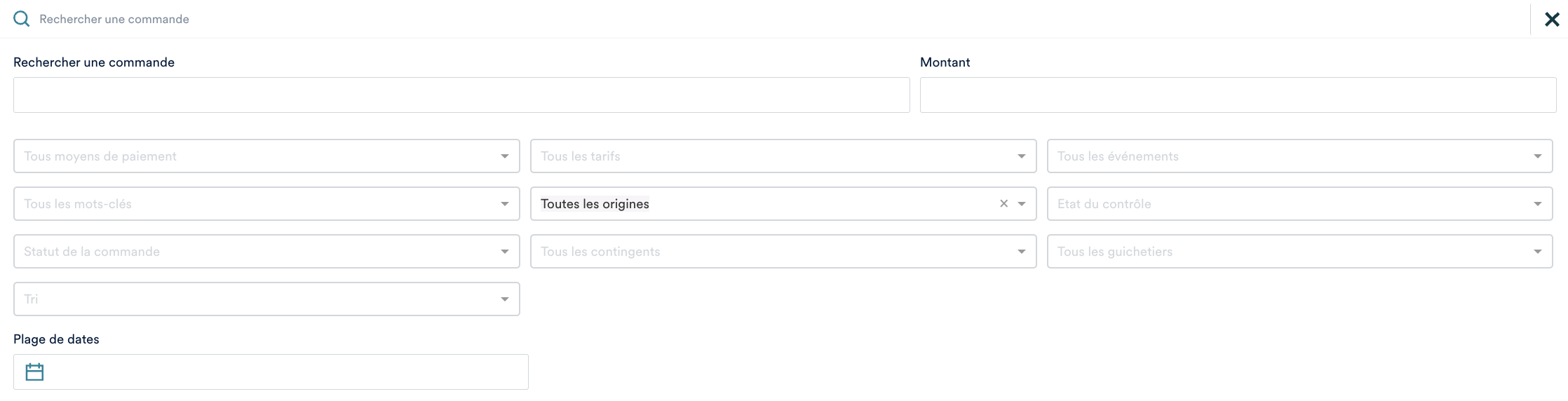The width and height of the screenshot is (1568, 401).
Task: Expand 'Tous les mots-clés' selector
Action: click(266, 204)
